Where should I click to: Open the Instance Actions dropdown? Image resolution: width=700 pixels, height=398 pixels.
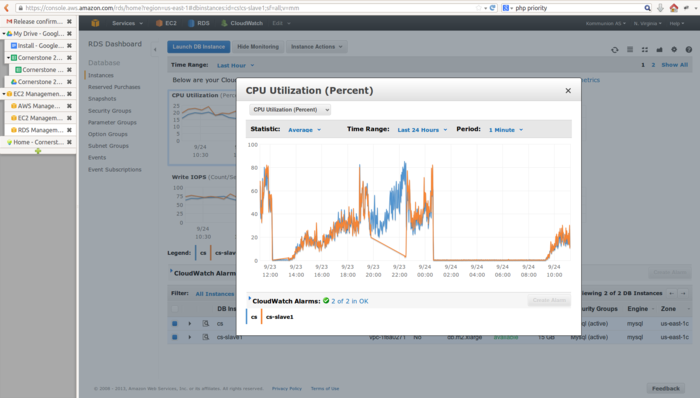coord(317,46)
